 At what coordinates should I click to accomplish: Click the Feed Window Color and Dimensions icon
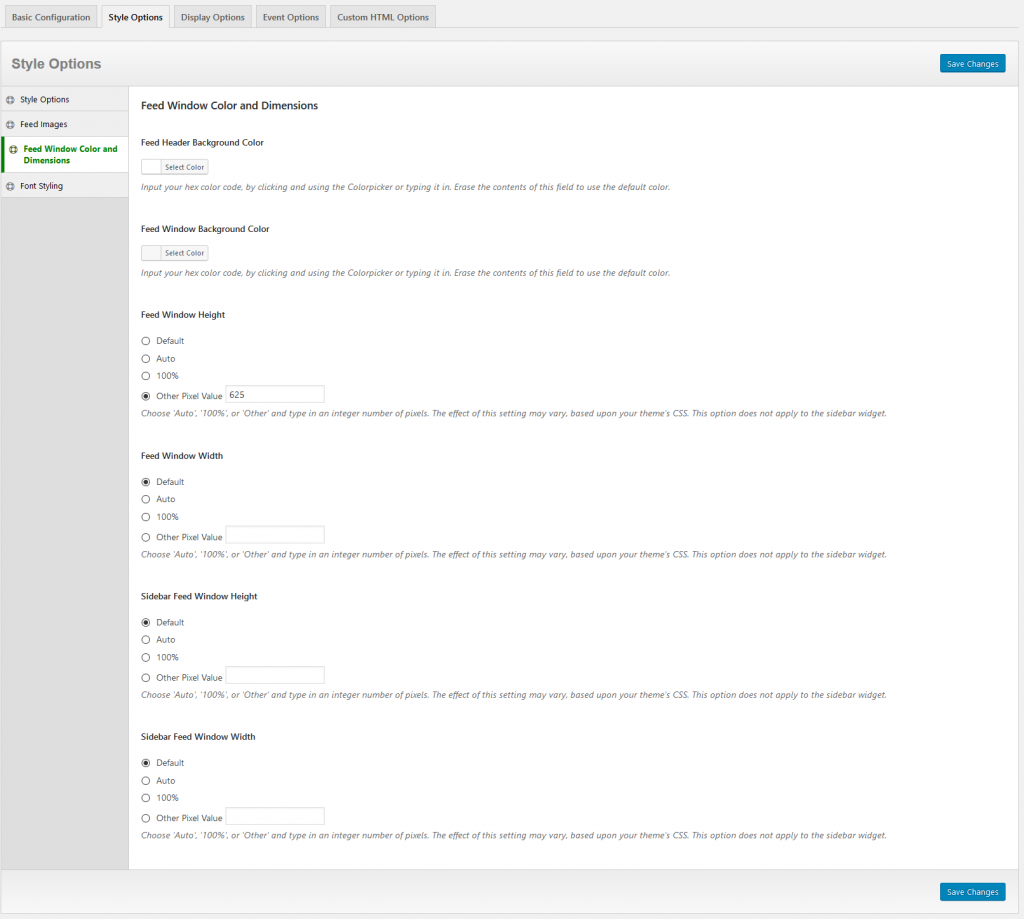click(x=13, y=150)
